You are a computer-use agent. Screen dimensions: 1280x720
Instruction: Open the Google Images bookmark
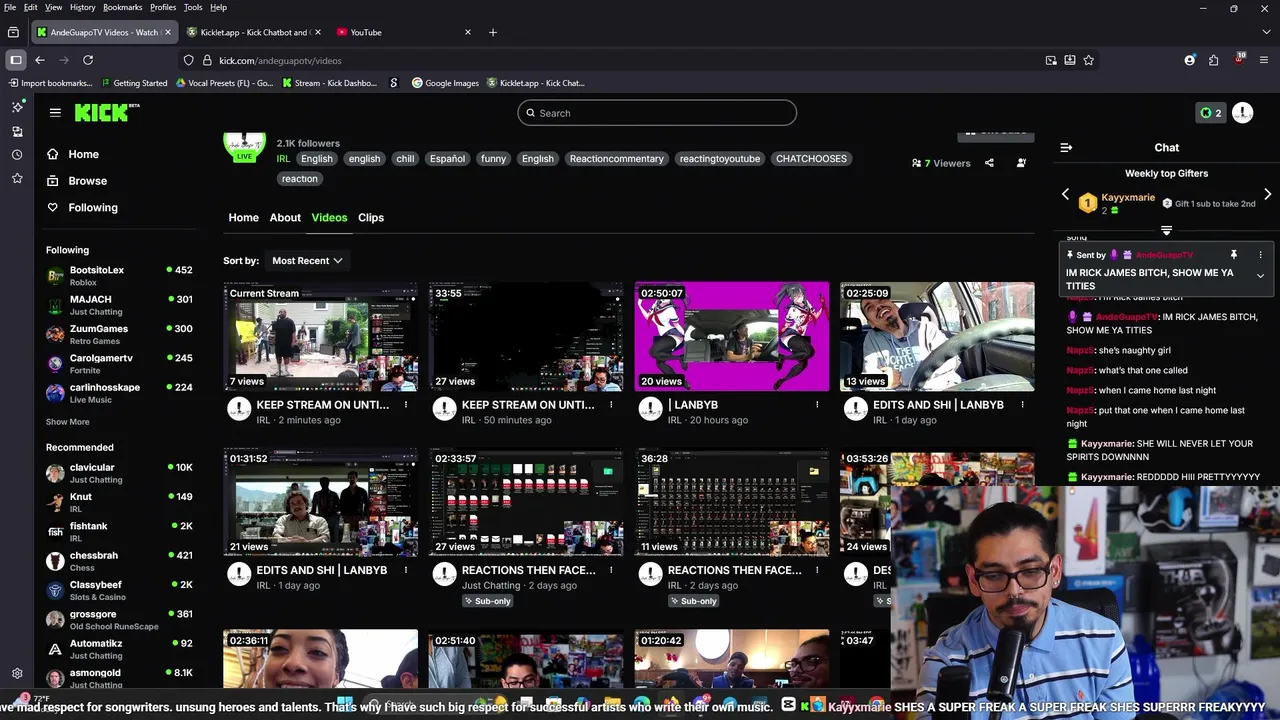click(445, 83)
